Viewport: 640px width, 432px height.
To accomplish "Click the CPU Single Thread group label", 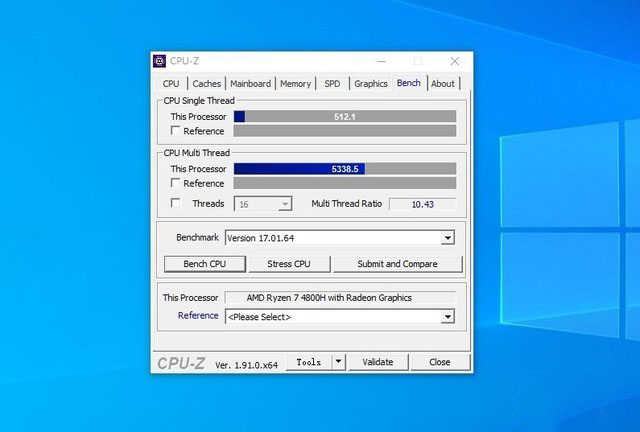I will point(199,100).
